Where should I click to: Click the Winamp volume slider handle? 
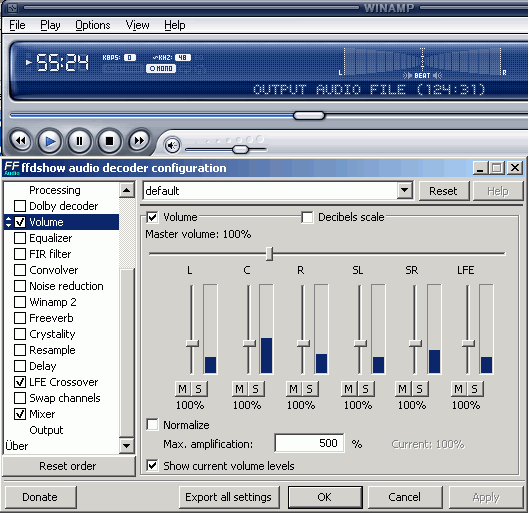click(x=240, y=149)
